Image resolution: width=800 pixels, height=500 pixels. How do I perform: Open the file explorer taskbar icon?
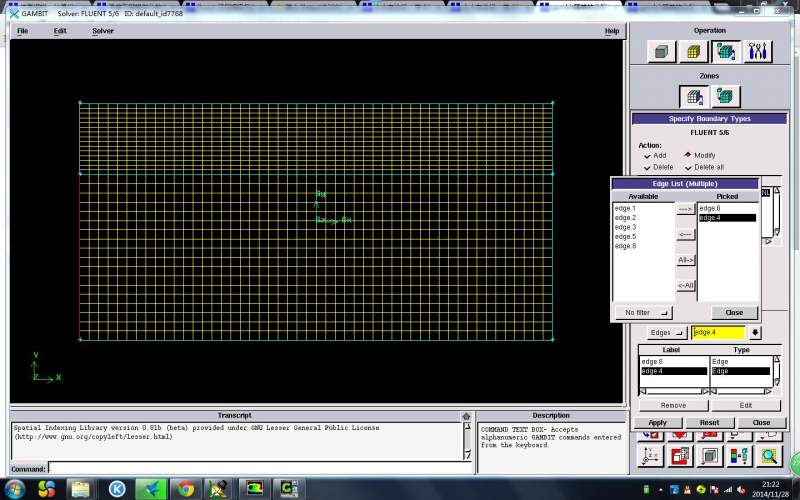[x=81, y=489]
